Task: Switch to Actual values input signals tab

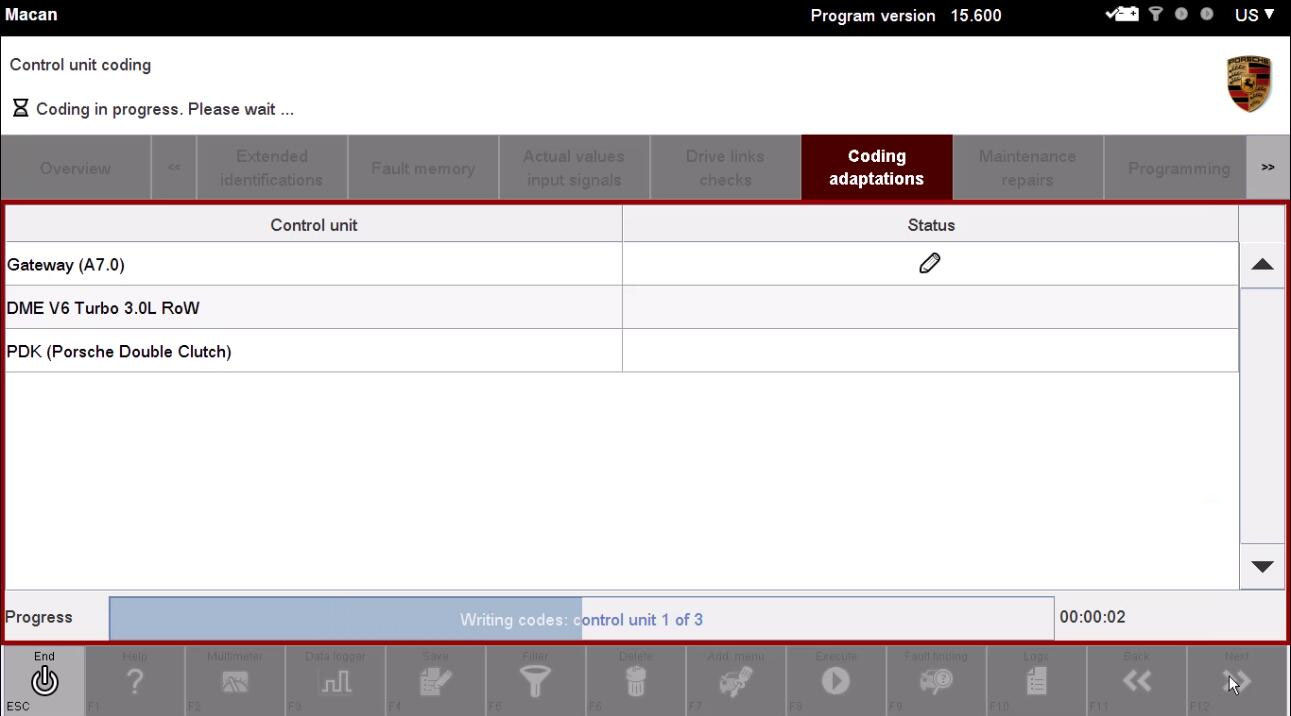Action: 574,168
